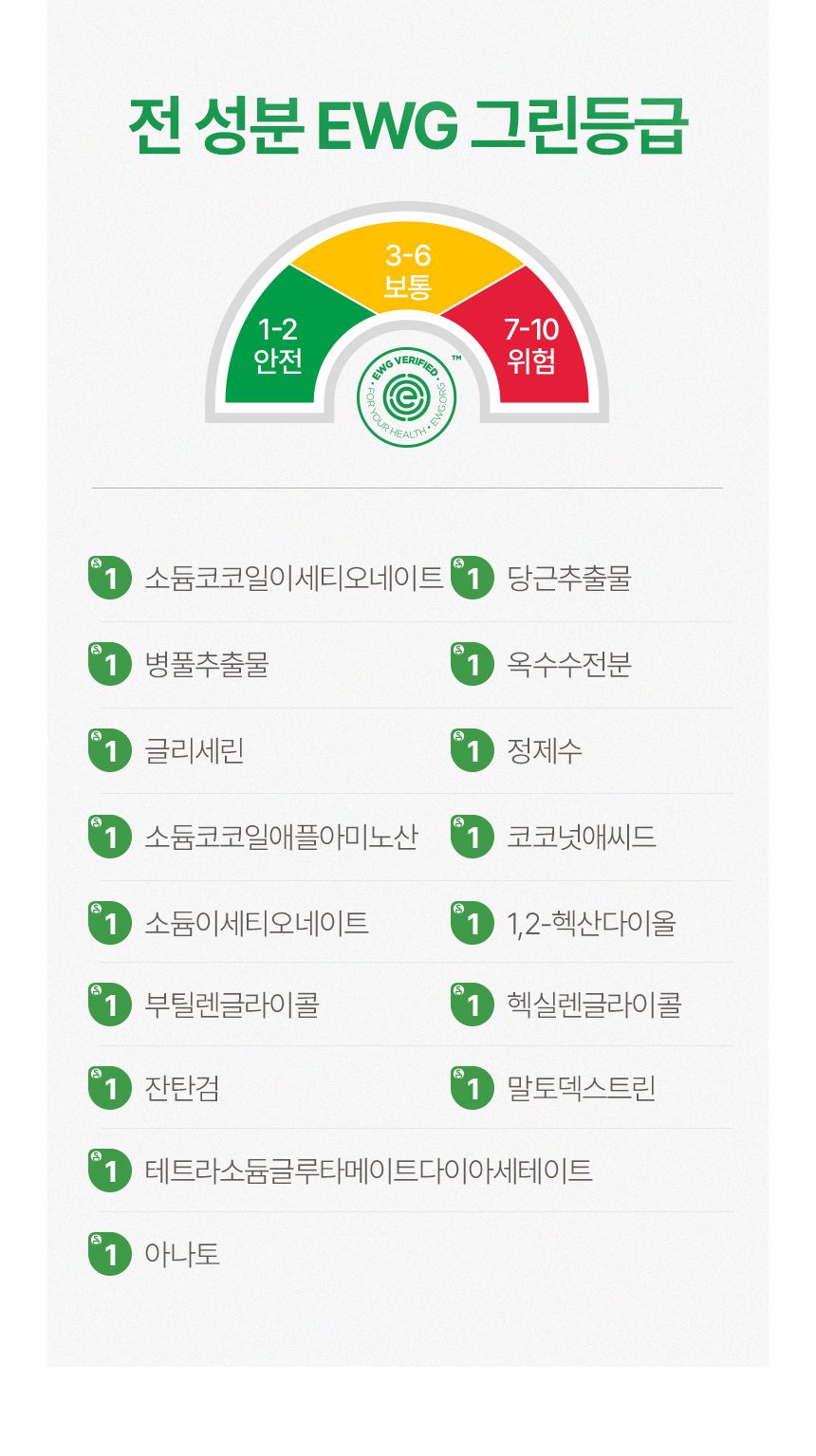Select the 부틸렌글라이콜 ingredient name
This screenshot has height=1456, width=816.
232,1004
